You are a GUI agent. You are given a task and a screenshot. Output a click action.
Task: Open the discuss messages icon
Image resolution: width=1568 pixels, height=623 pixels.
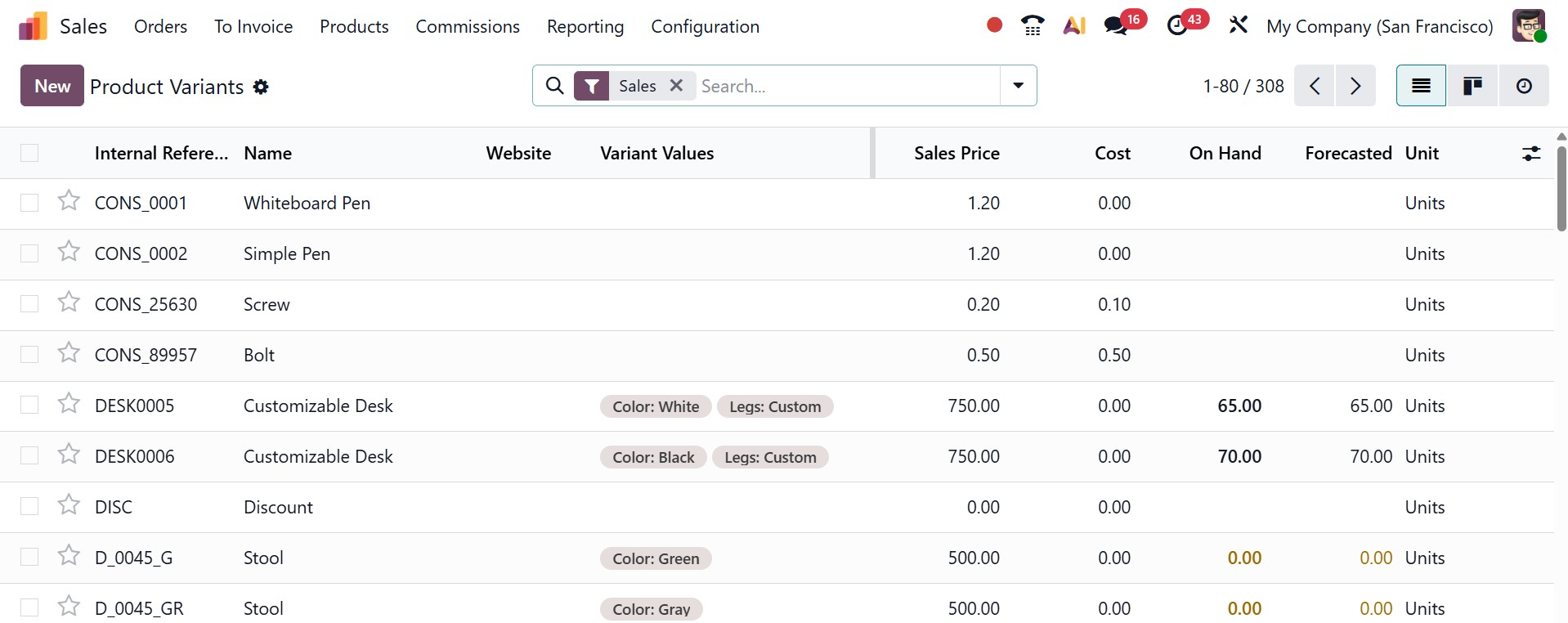click(x=1116, y=26)
